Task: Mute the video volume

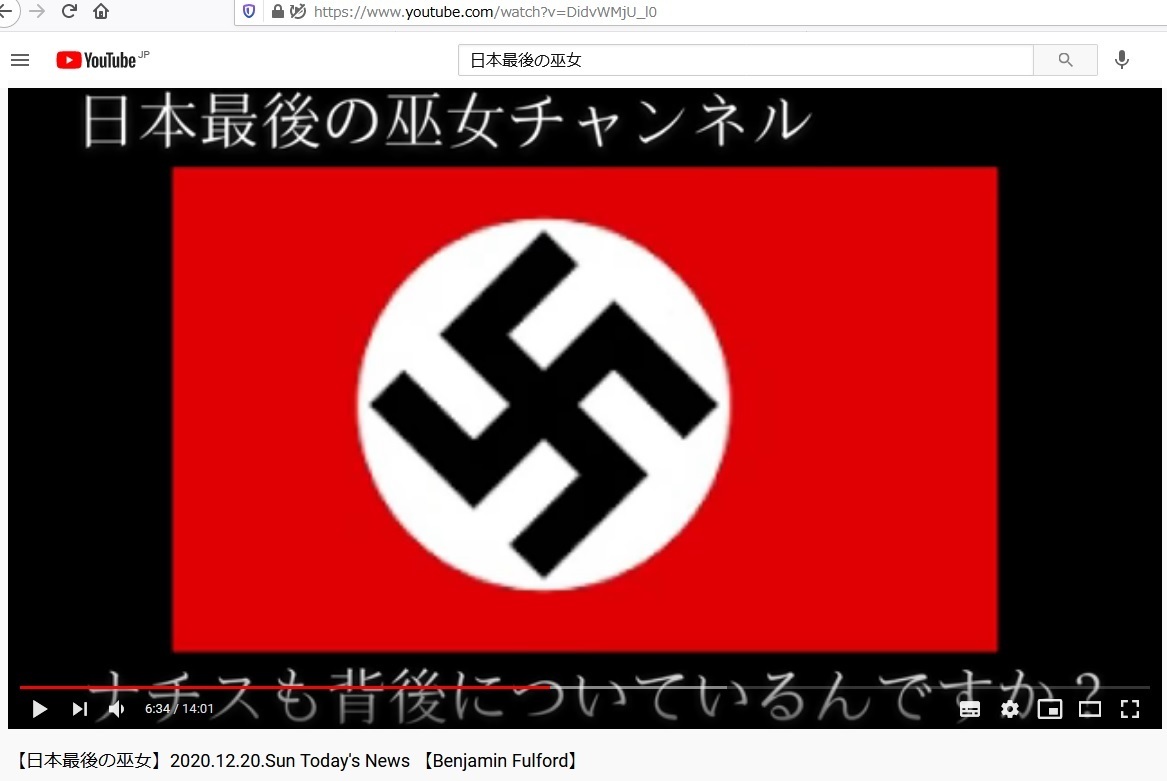Action: click(x=117, y=709)
